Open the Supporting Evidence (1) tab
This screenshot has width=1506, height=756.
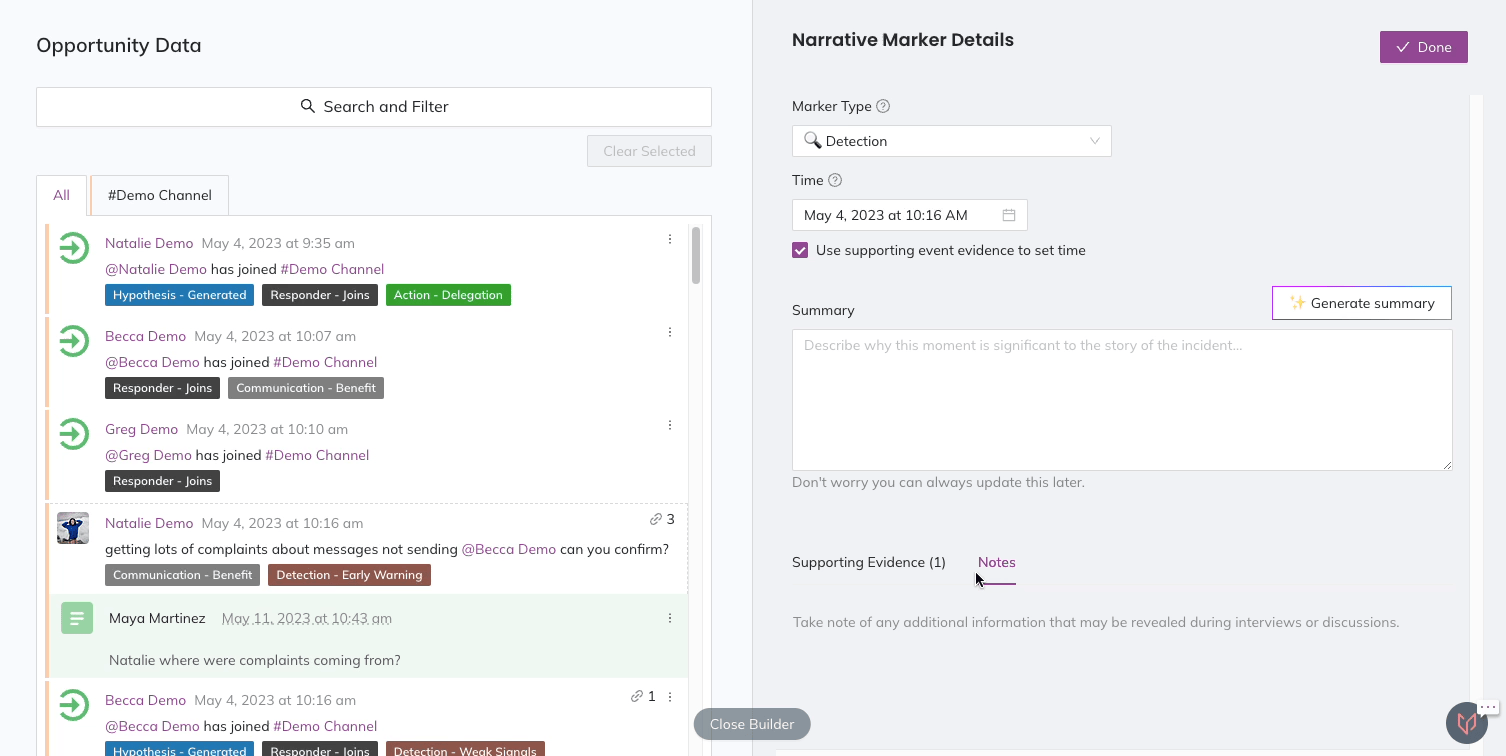coord(868,562)
